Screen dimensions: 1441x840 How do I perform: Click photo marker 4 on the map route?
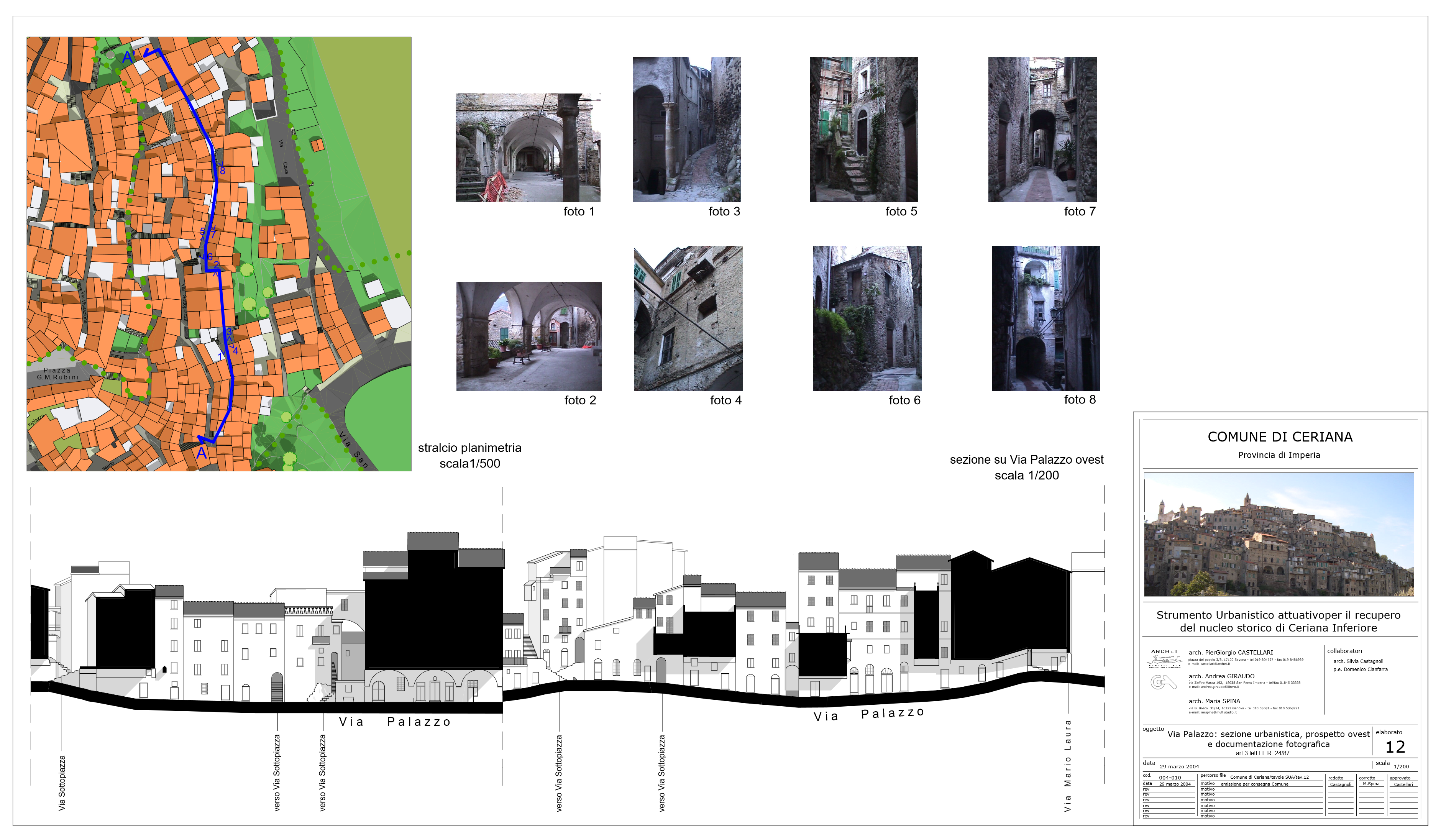(x=235, y=351)
